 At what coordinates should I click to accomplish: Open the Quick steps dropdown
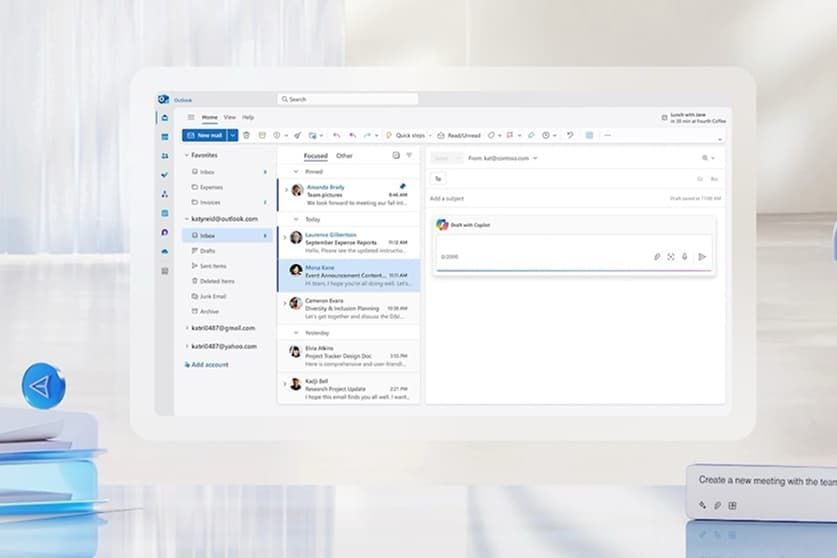430,136
